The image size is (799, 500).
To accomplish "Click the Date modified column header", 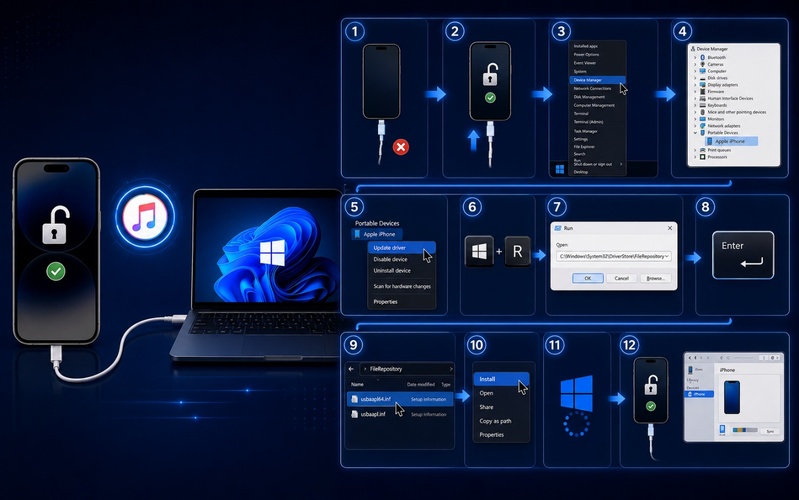I will coord(420,384).
